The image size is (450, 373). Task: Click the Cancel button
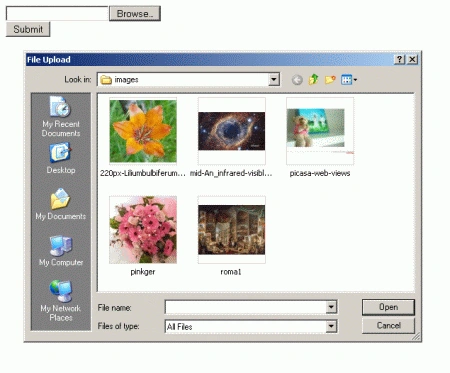tap(388, 325)
